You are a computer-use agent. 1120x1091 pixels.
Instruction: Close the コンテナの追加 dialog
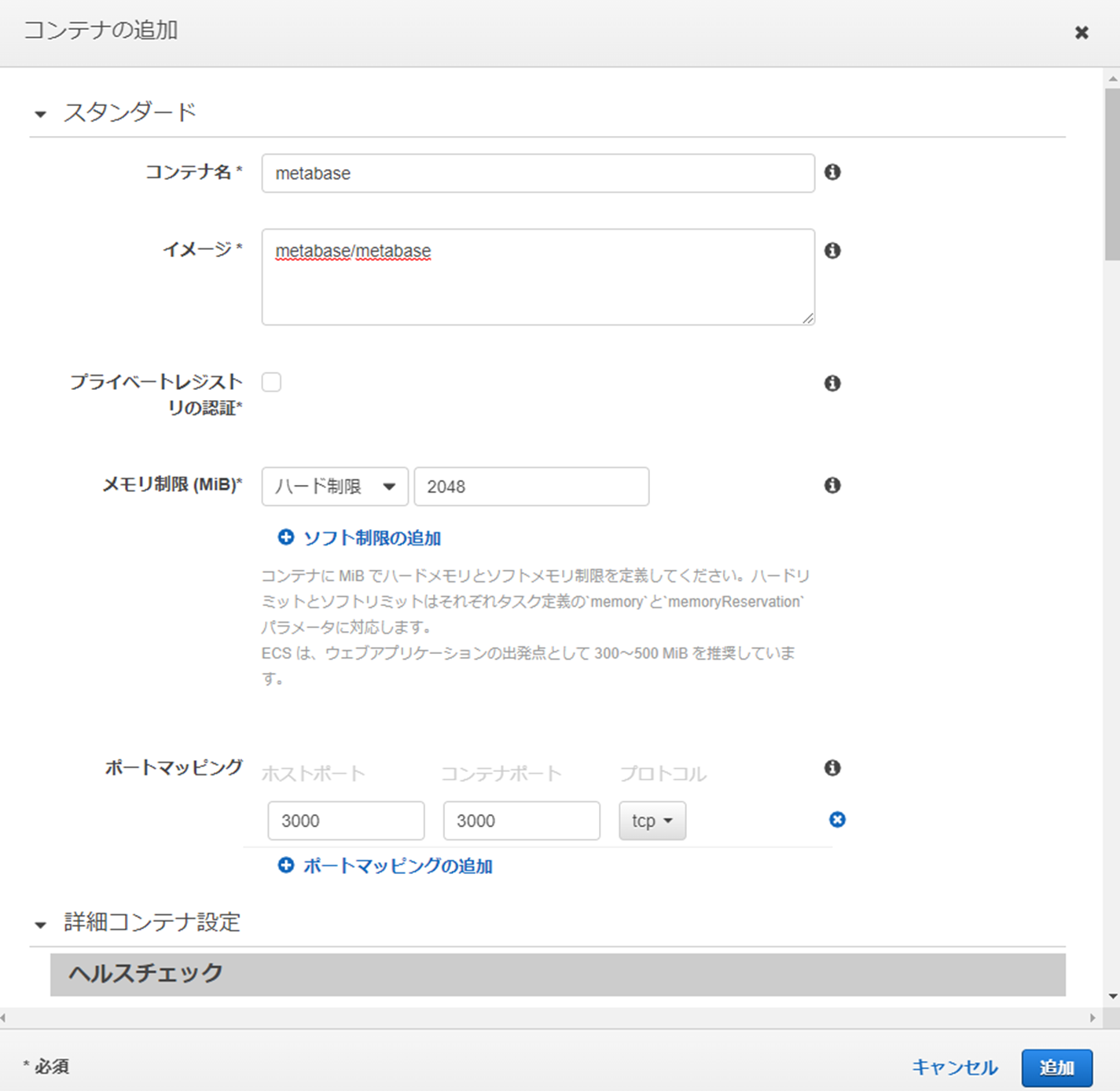(1081, 32)
